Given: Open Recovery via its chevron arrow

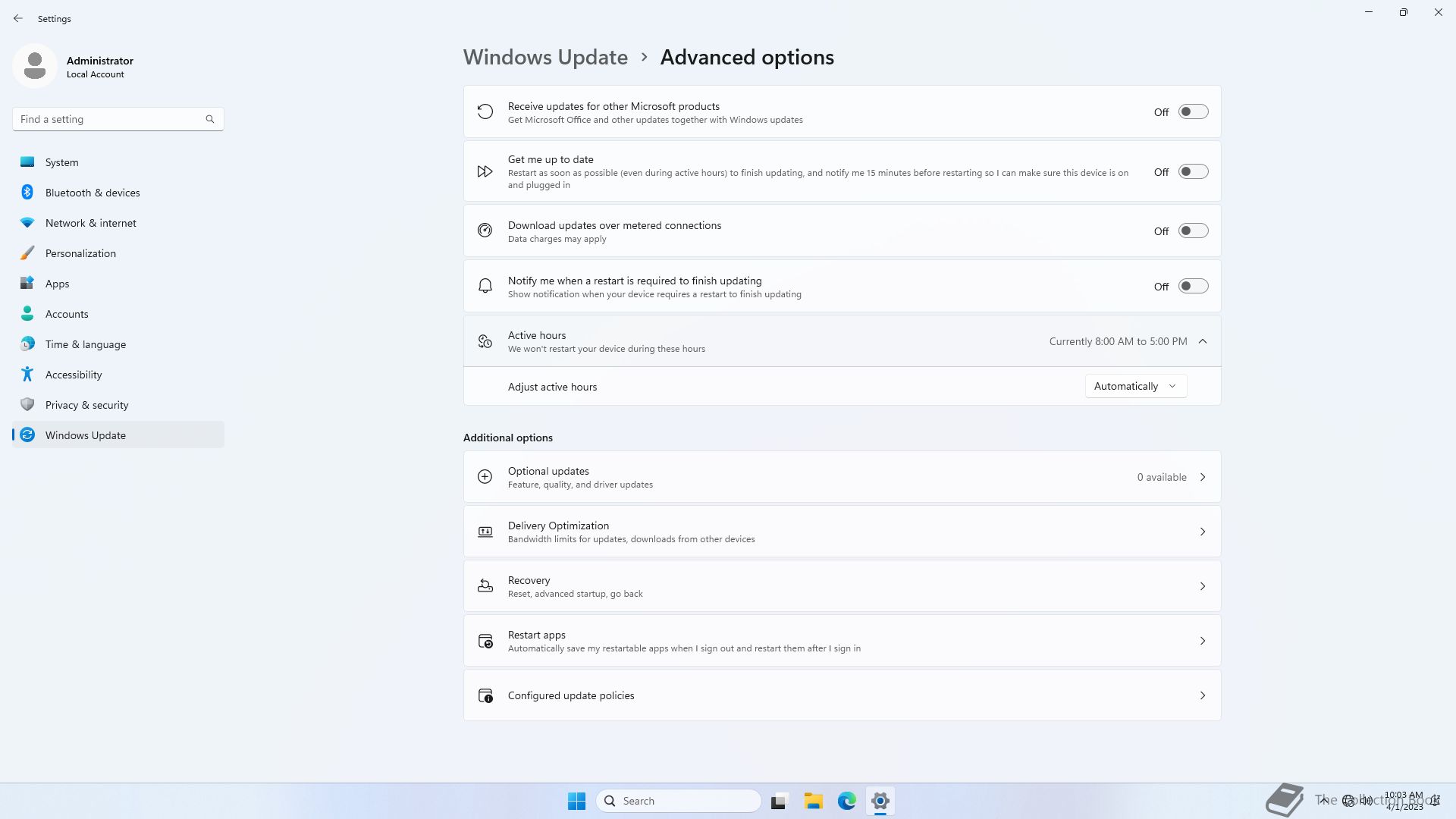Looking at the screenshot, I should (1203, 586).
